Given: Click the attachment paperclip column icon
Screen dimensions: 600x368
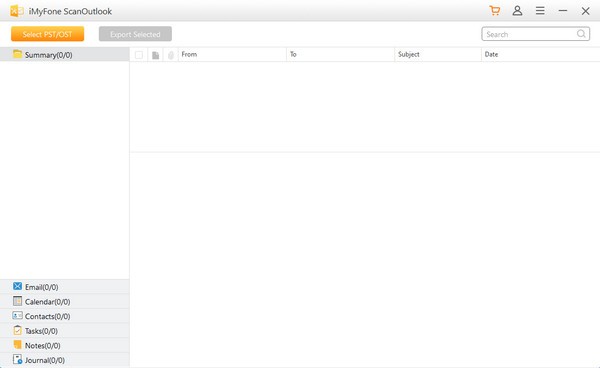Looking at the screenshot, I should click(x=171, y=55).
